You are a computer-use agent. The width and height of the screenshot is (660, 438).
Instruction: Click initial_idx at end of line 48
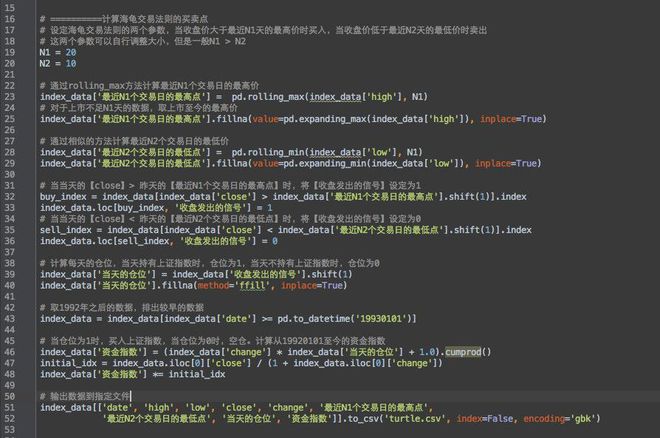197,374
